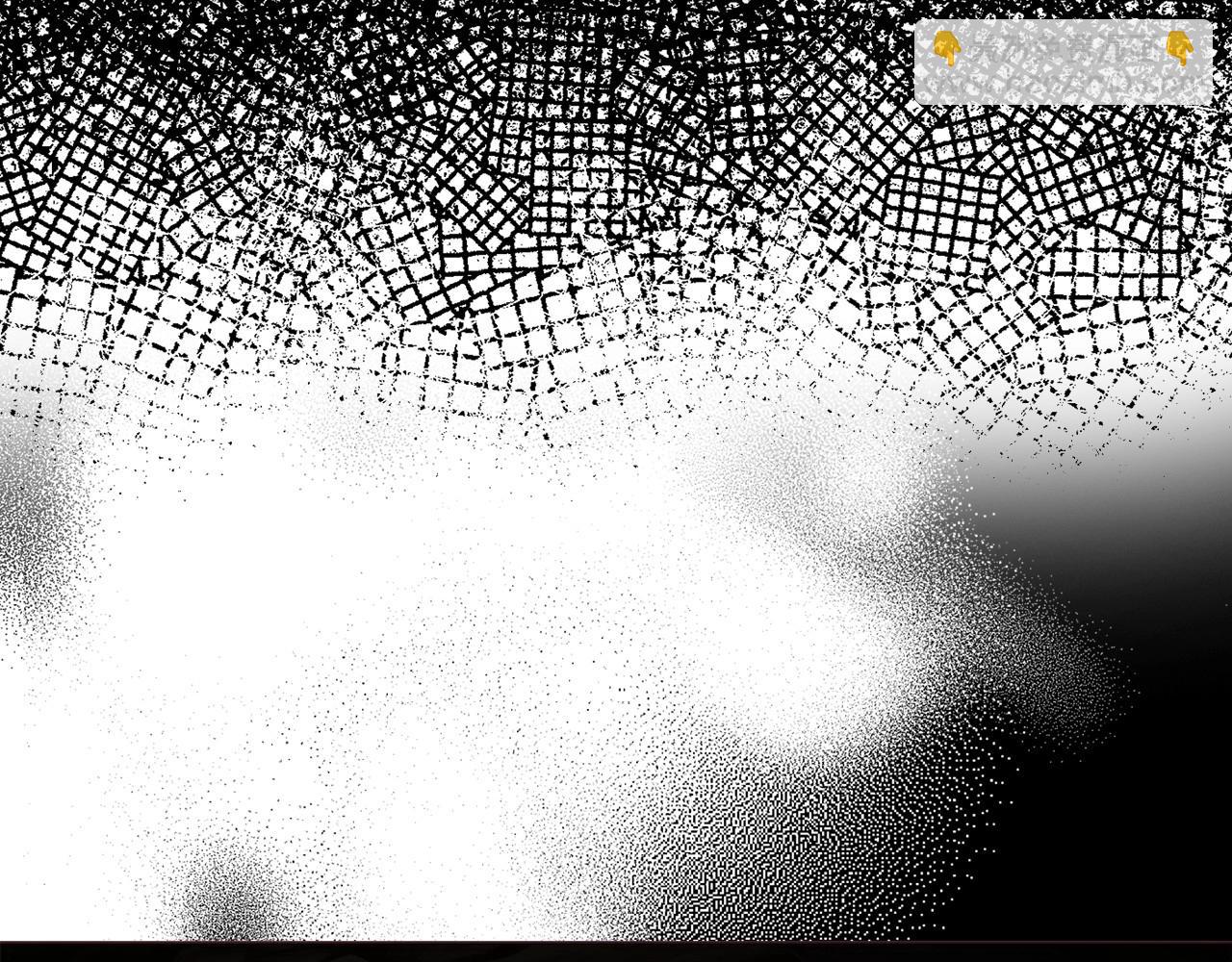Viewport: 1232px width, 962px height.
Task: Click the mesh area left of the banner
Action: click(847, 58)
